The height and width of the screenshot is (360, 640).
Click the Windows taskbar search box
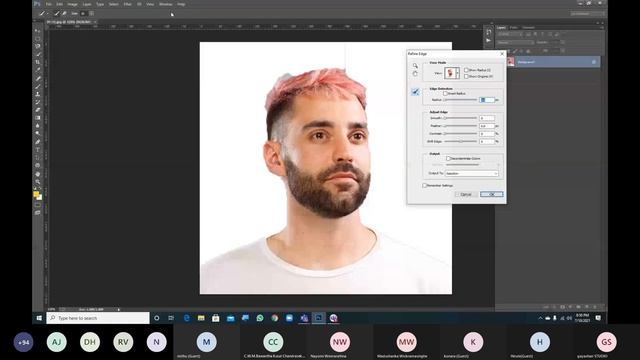(98, 318)
